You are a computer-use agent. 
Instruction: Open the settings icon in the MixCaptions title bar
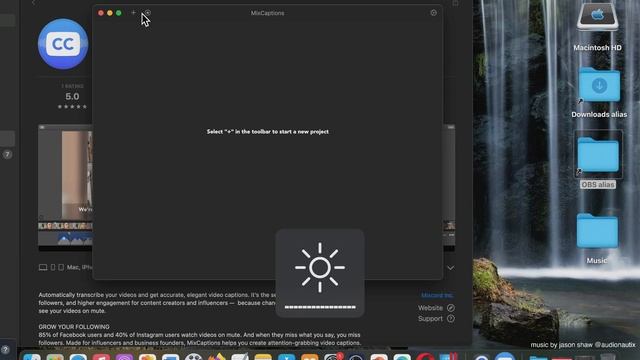[x=433, y=13]
